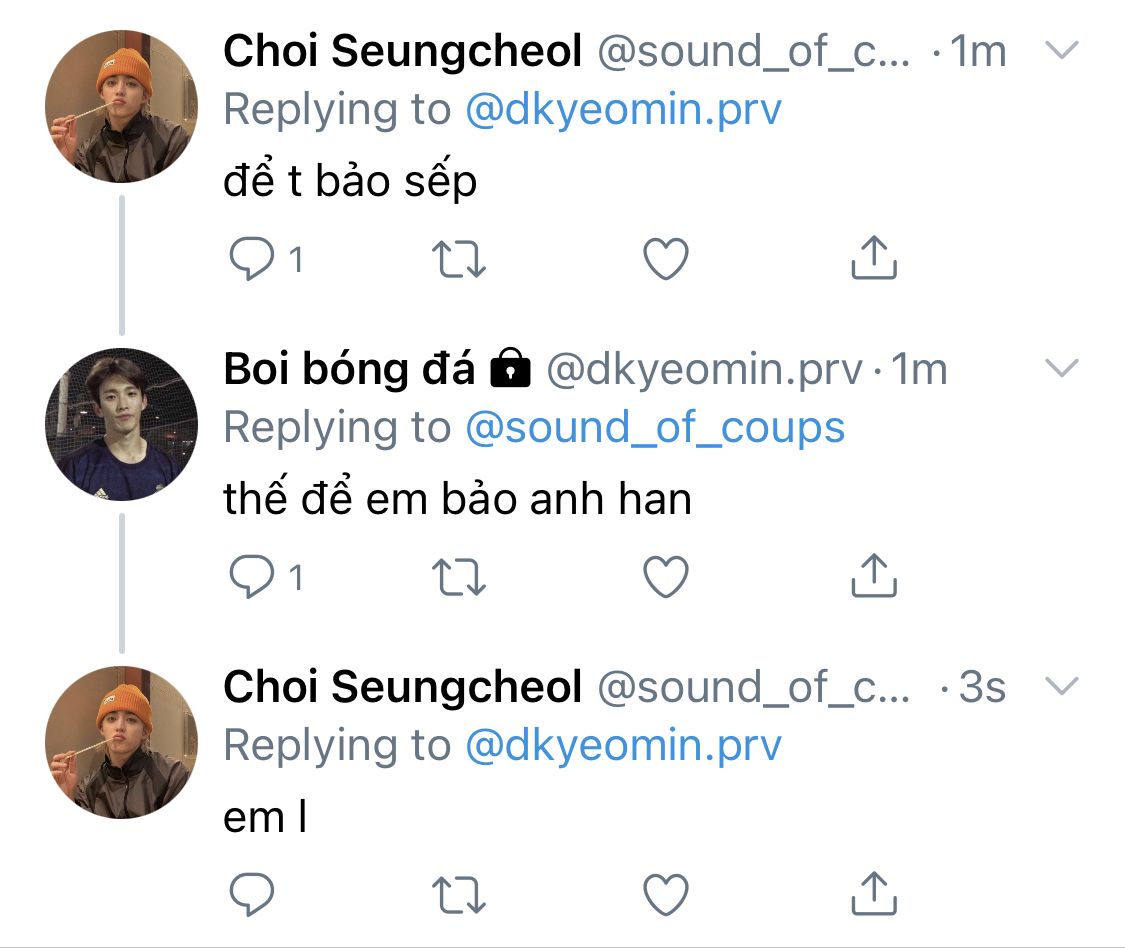Screen dimensions: 1125x948
Task: Open Choi Seungcheol avatar on top tweet
Action: (122, 106)
